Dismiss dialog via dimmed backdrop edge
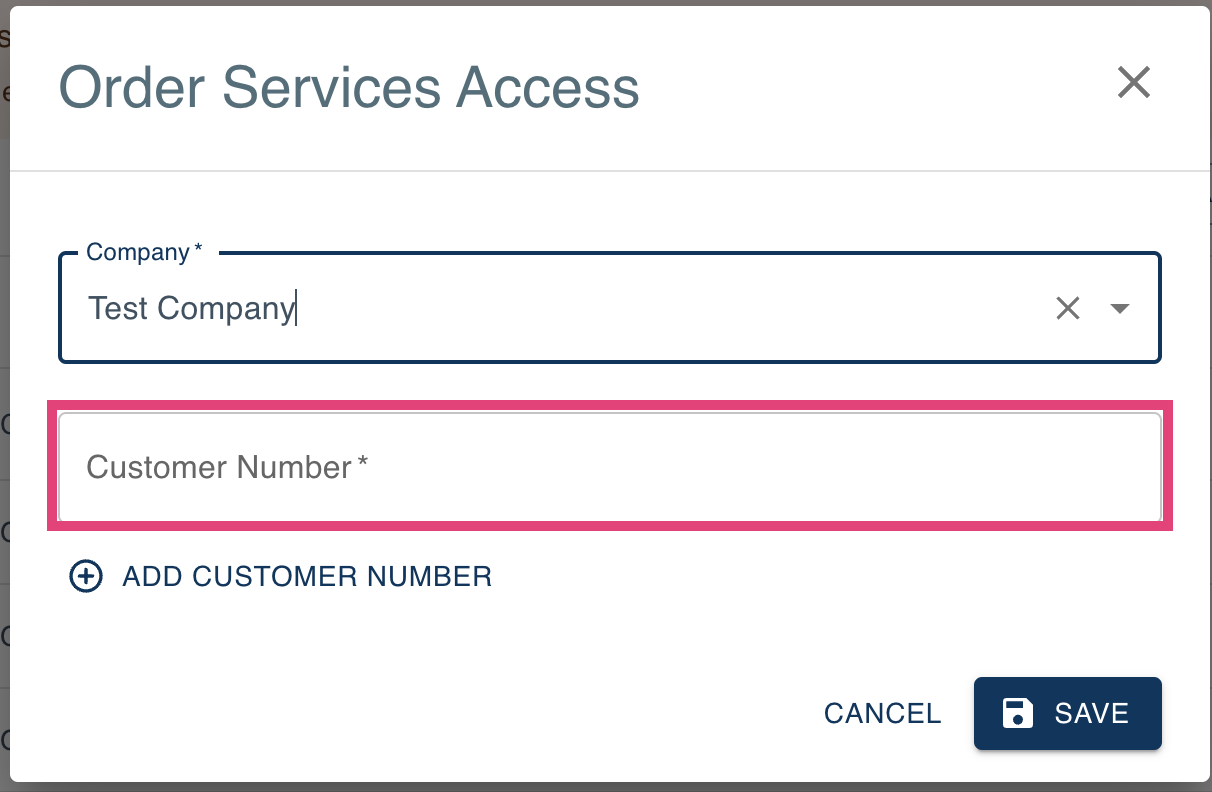The height and width of the screenshot is (792, 1212). point(4,400)
